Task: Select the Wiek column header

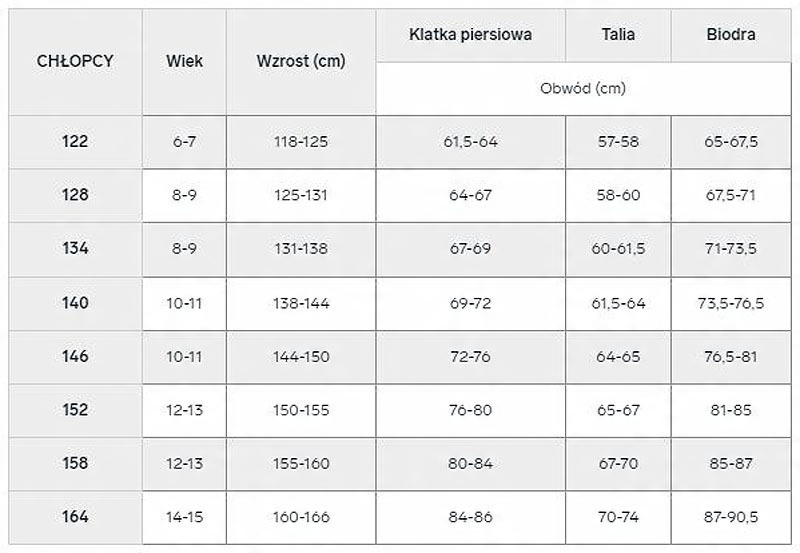Action: coord(184,61)
